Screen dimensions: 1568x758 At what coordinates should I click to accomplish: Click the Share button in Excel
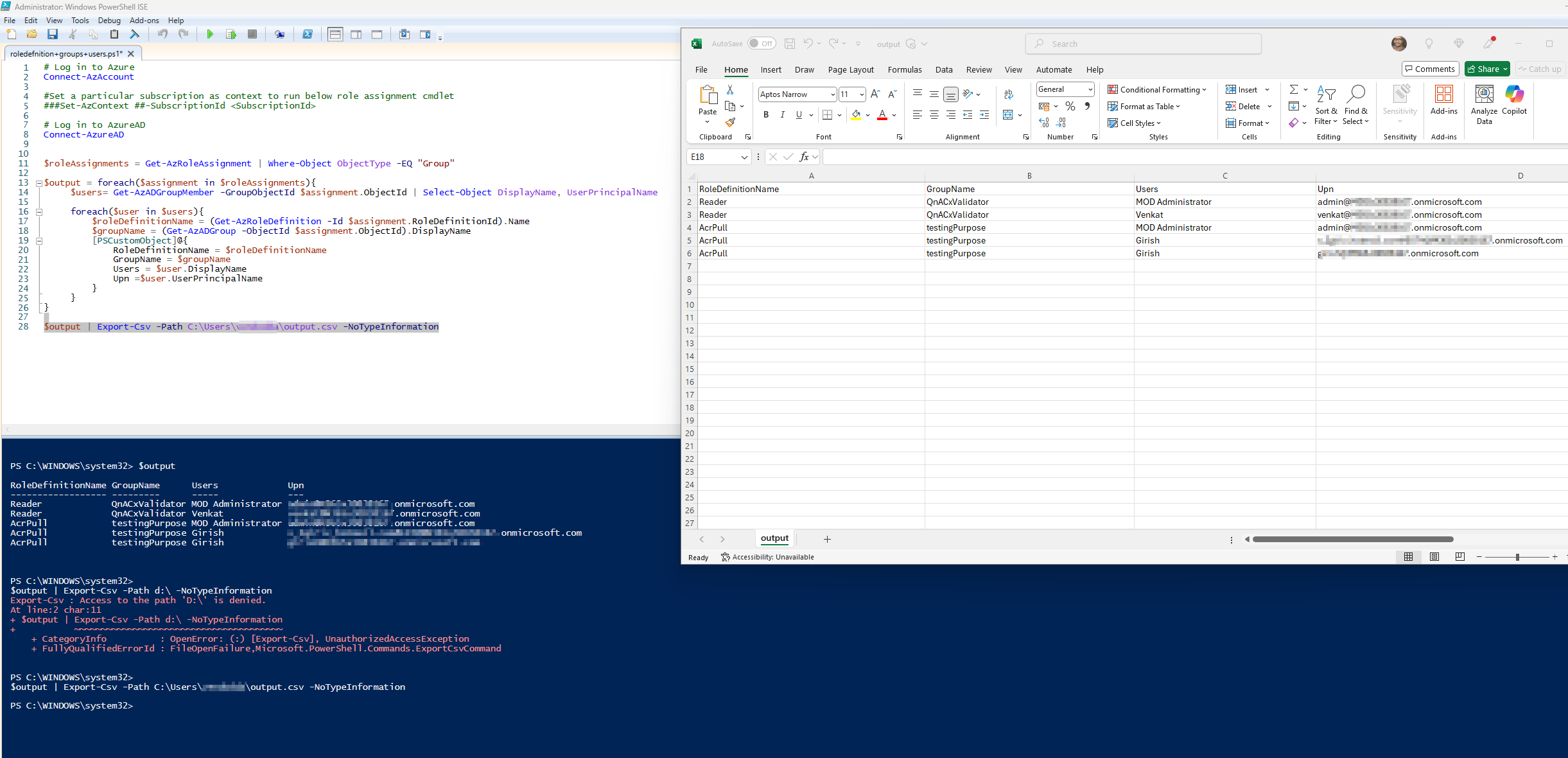point(1484,69)
